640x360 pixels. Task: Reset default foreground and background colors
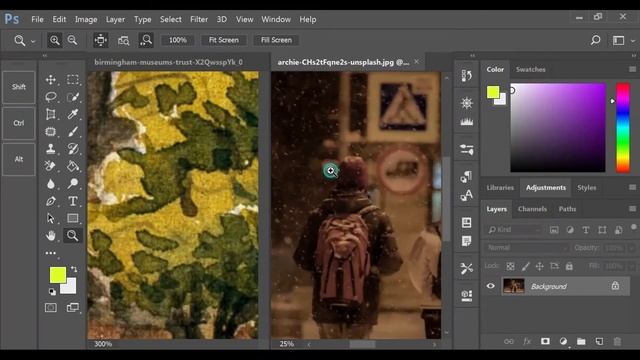coord(52,291)
